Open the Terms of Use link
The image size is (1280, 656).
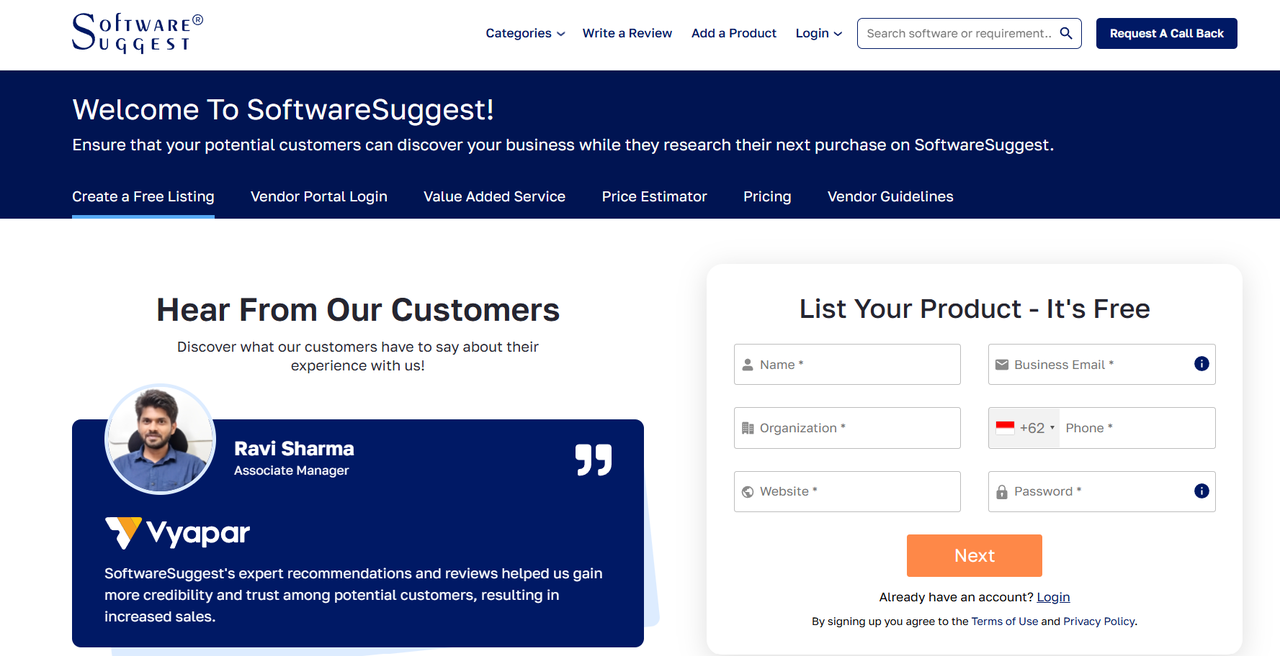click(1005, 621)
